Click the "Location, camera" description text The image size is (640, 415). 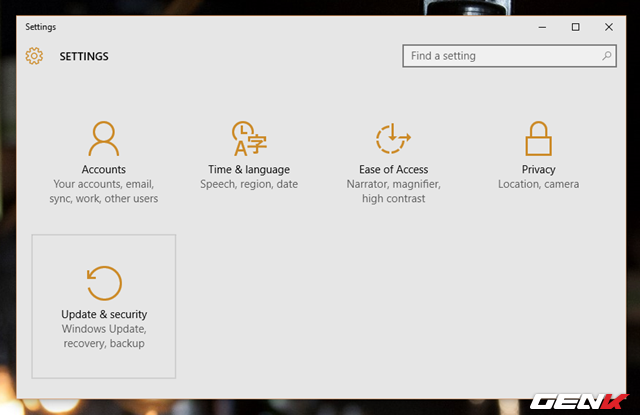(x=538, y=184)
